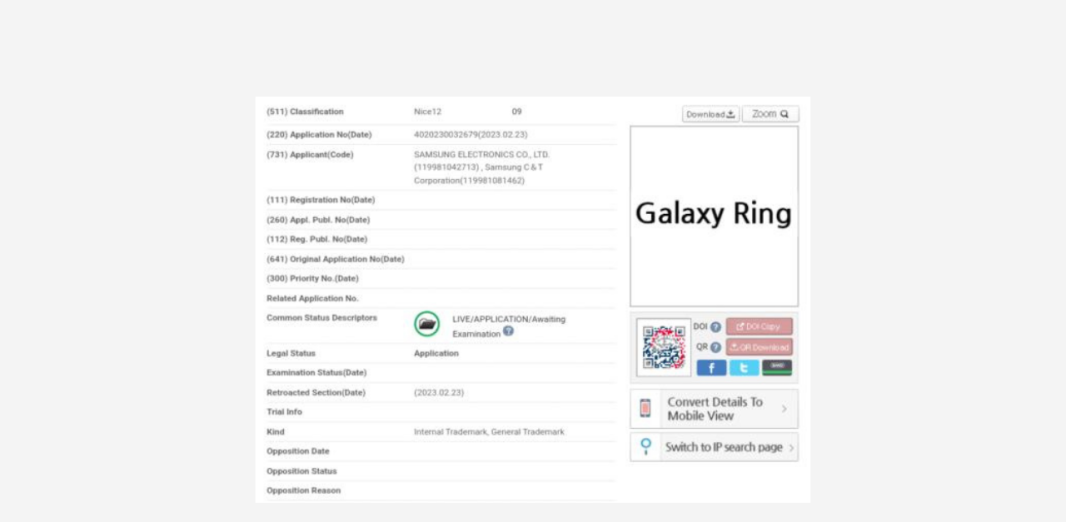
Task: Share via the Facebook icon
Action: pos(711,368)
